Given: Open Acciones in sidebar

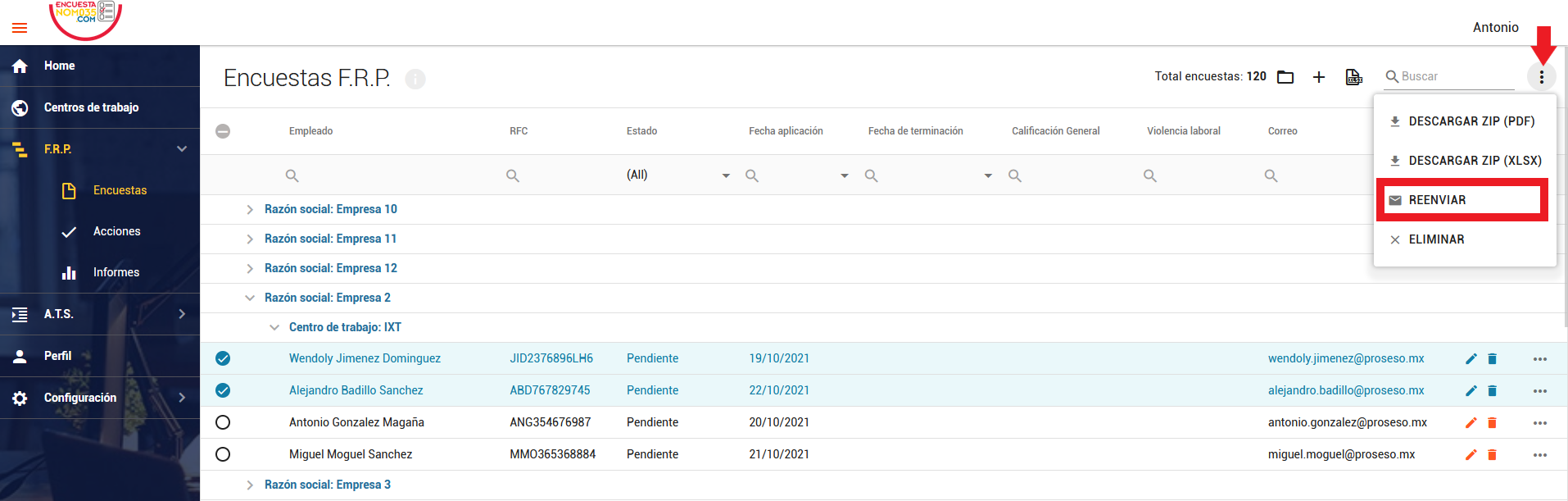Looking at the screenshot, I should [x=116, y=231].
